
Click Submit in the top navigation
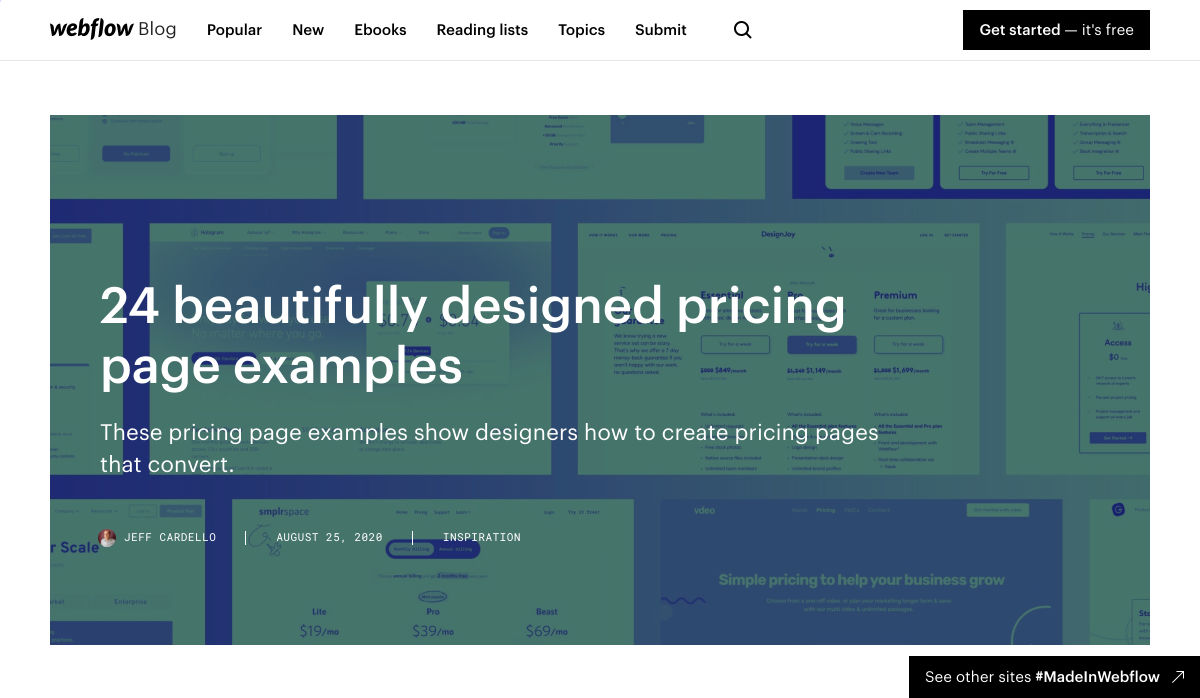coord(661,30)
